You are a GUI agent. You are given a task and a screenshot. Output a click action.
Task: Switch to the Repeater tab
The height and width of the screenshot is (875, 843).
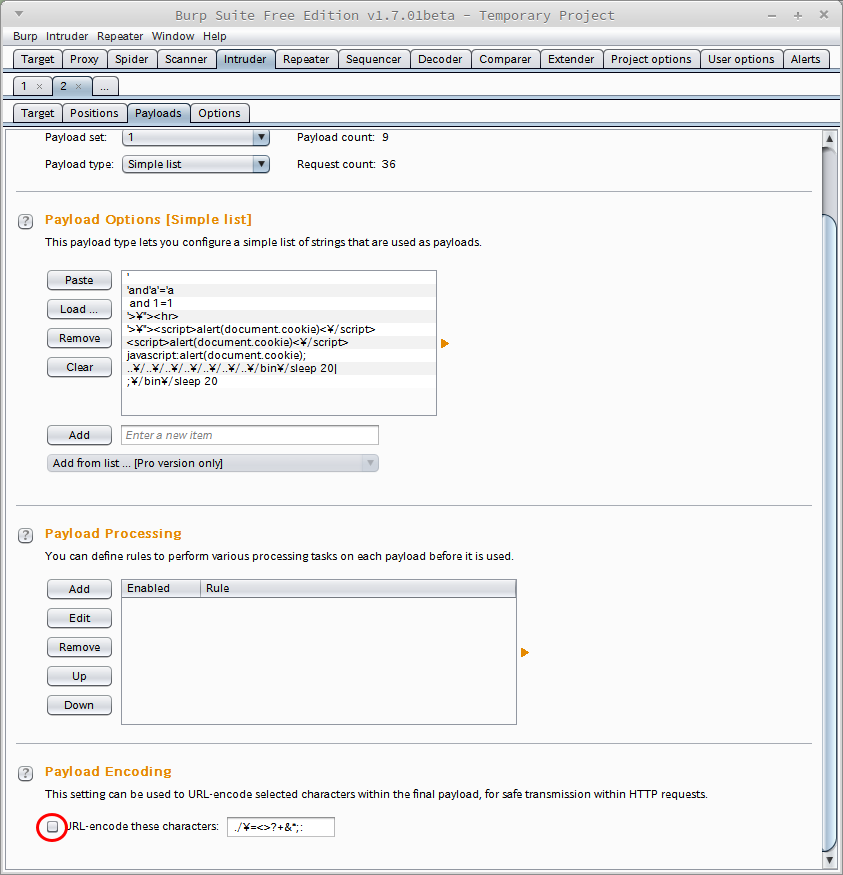click(x=306, y=59)
